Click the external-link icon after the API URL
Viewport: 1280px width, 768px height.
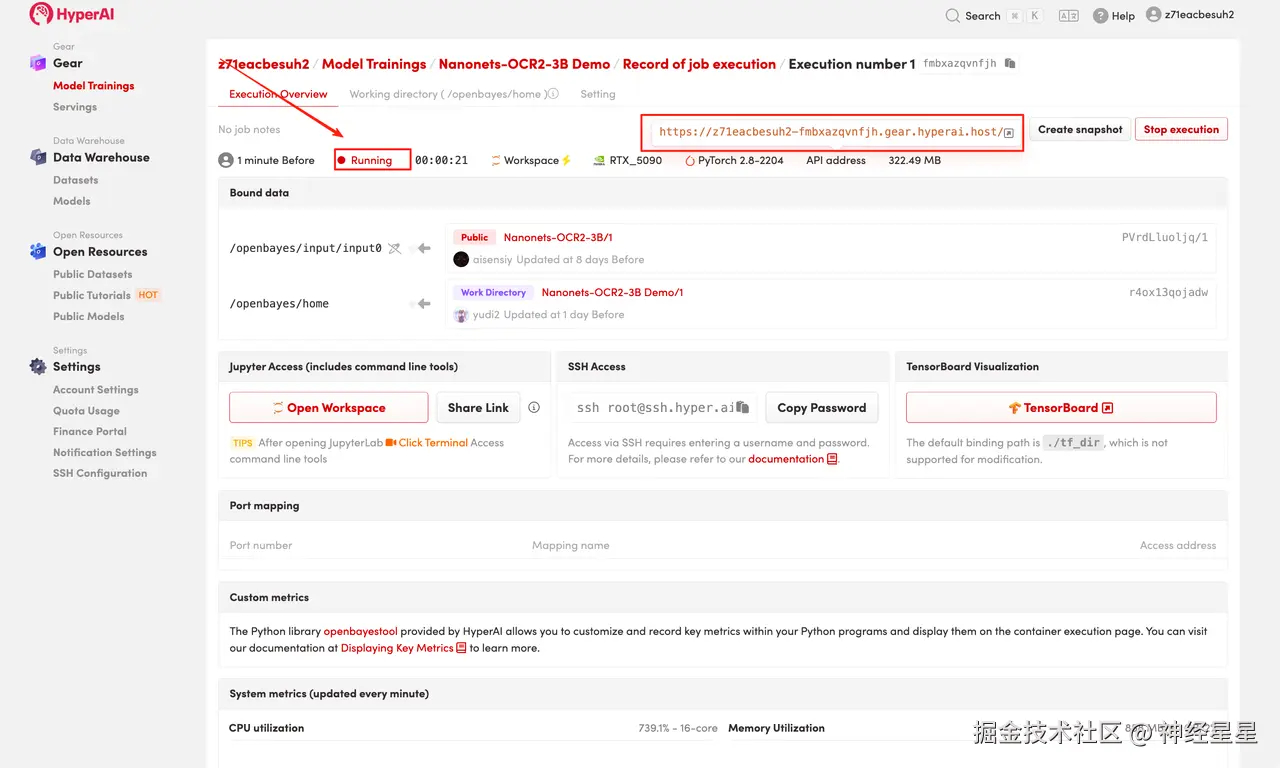pyautogui.click(x=1009, y=133)
